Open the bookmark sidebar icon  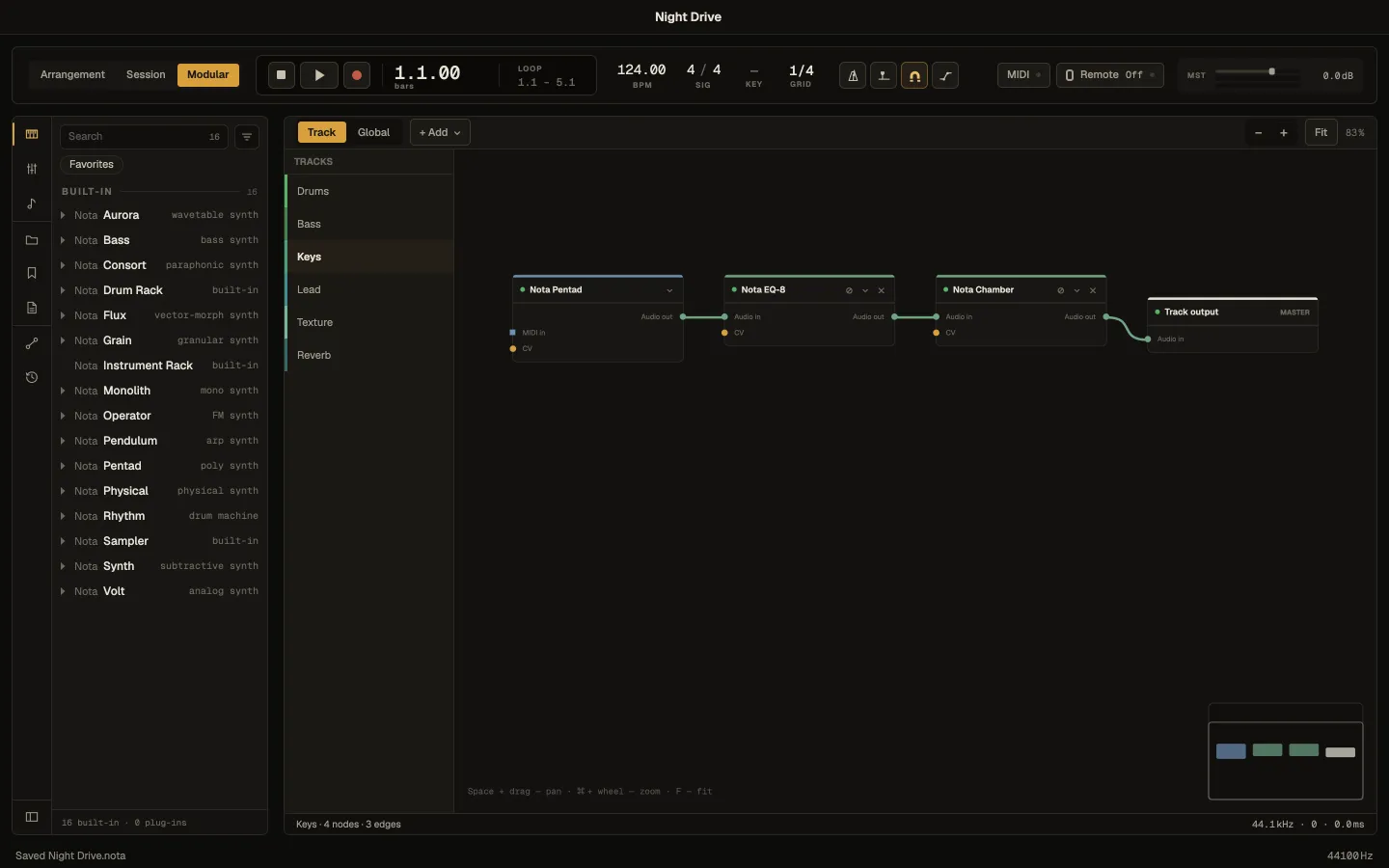pos(32,273)
